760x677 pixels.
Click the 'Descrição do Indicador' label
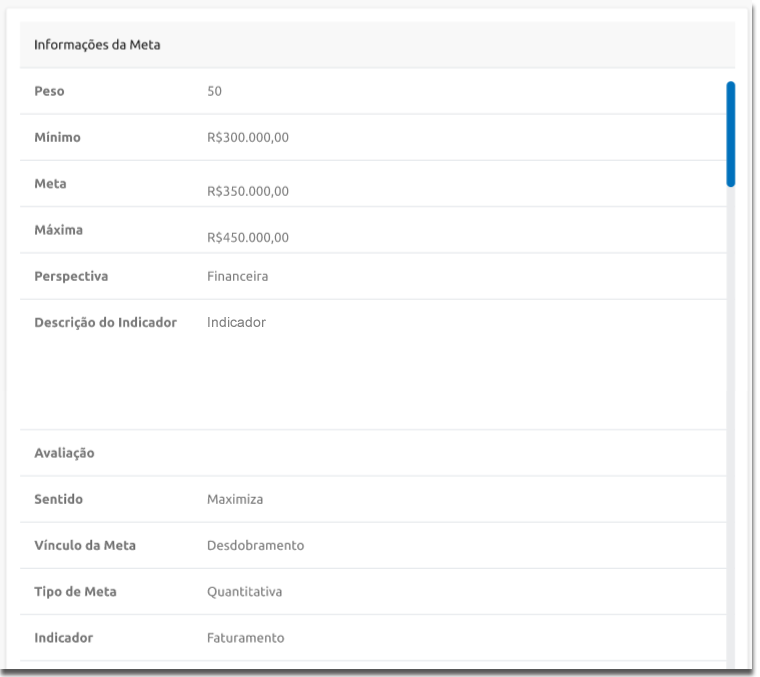(x=105, y=322)
